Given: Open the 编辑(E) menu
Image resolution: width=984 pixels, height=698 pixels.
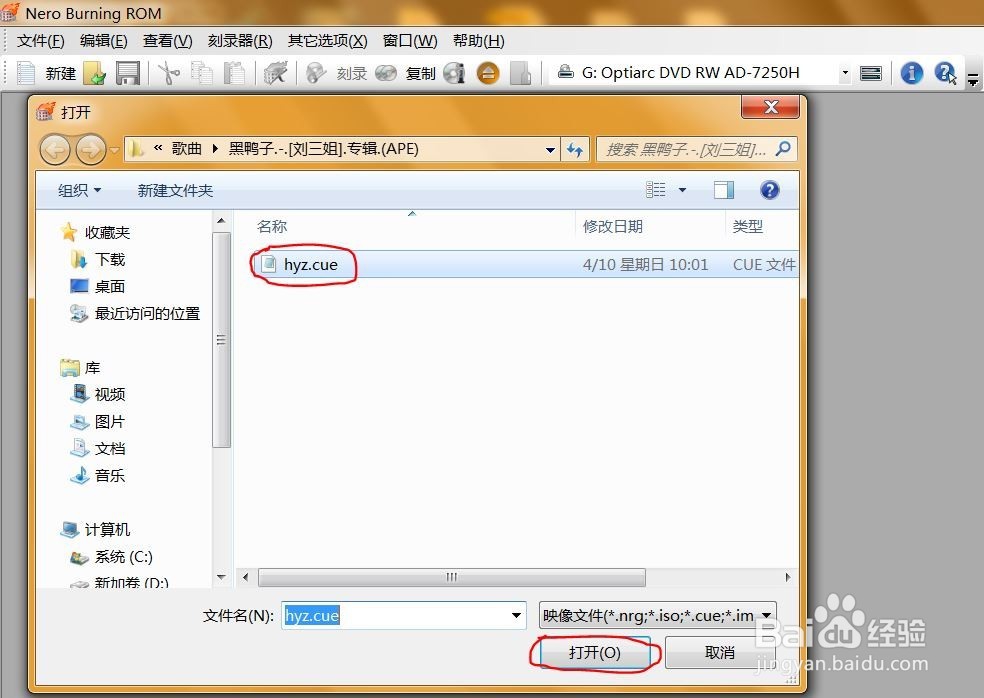Looking at the screenshot, I should pyautogui.click(x=104, y=41).
